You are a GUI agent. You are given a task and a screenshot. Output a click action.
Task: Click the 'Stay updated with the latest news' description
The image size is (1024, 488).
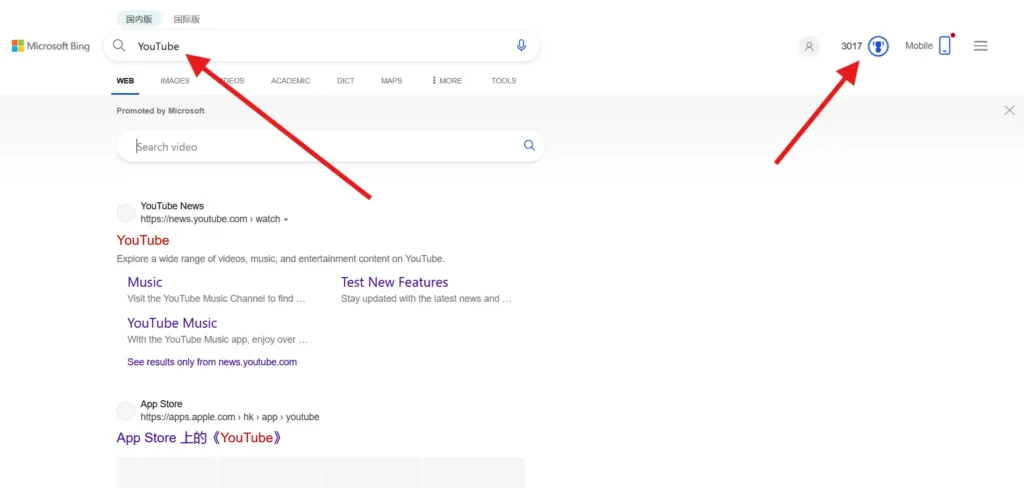point(426,299)
